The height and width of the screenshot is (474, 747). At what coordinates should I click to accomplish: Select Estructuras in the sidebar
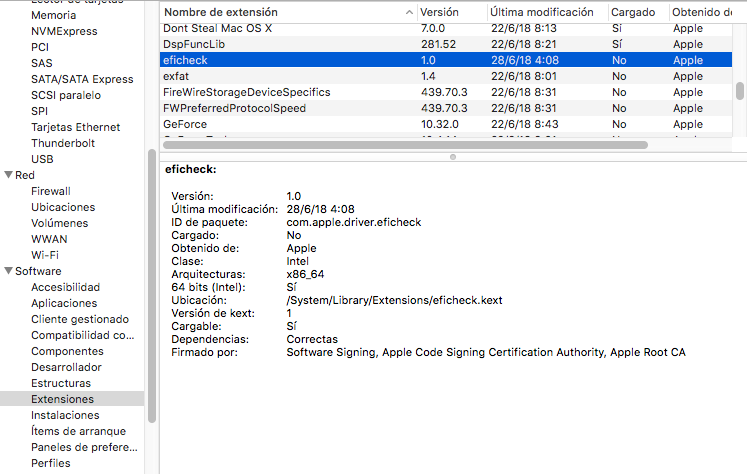(61, 383)
